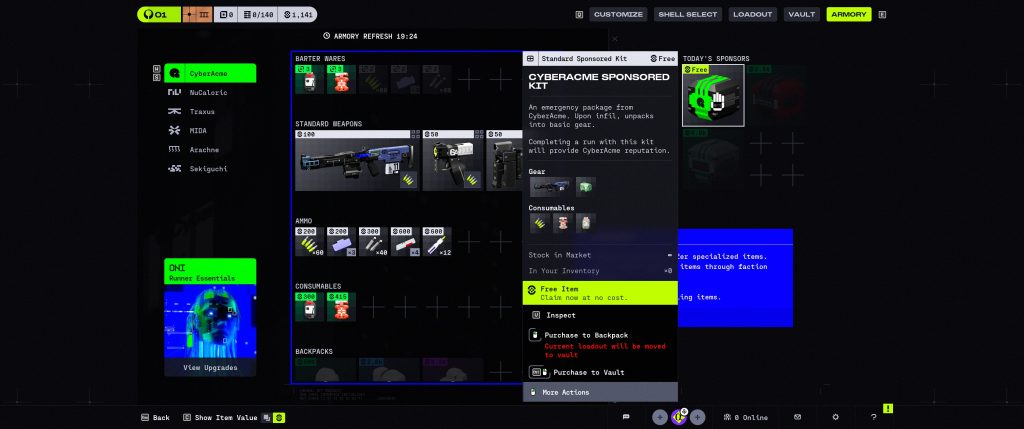Select the 200-credit yellow ammo item
Screen dimensions: 1024x429
point(308,242)
